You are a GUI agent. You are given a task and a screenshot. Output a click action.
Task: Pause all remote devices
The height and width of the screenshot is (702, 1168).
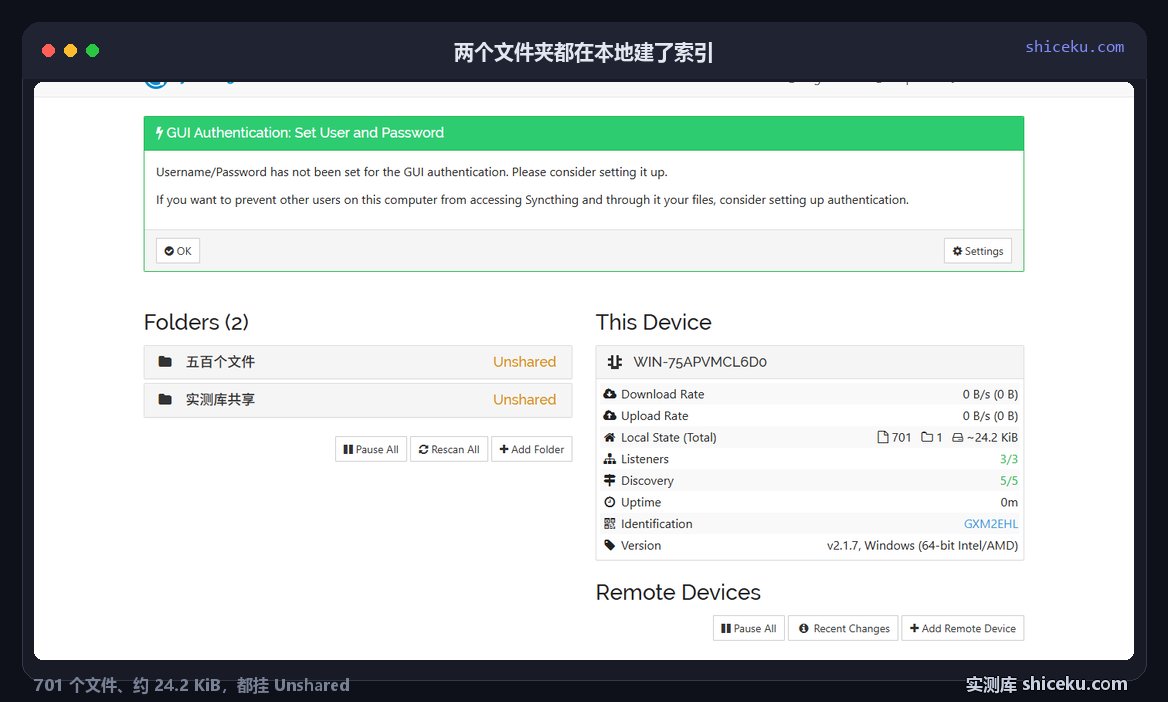coord(749,628)
